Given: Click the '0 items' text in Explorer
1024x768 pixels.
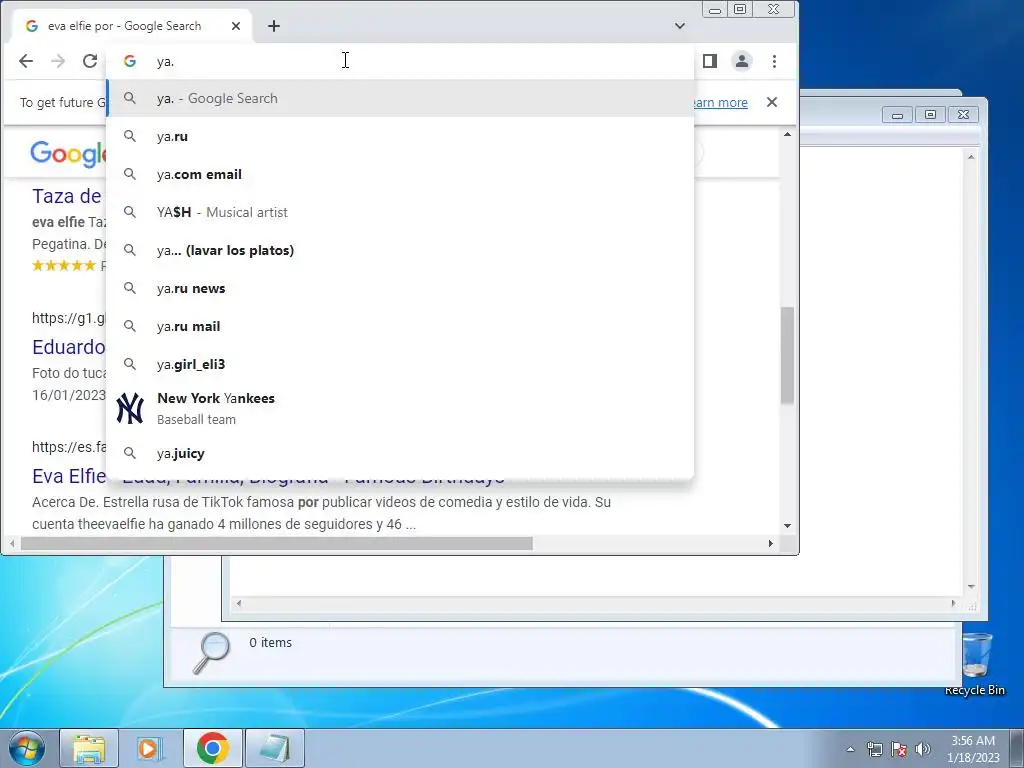Looking at the screenshot, I should 270,643.
